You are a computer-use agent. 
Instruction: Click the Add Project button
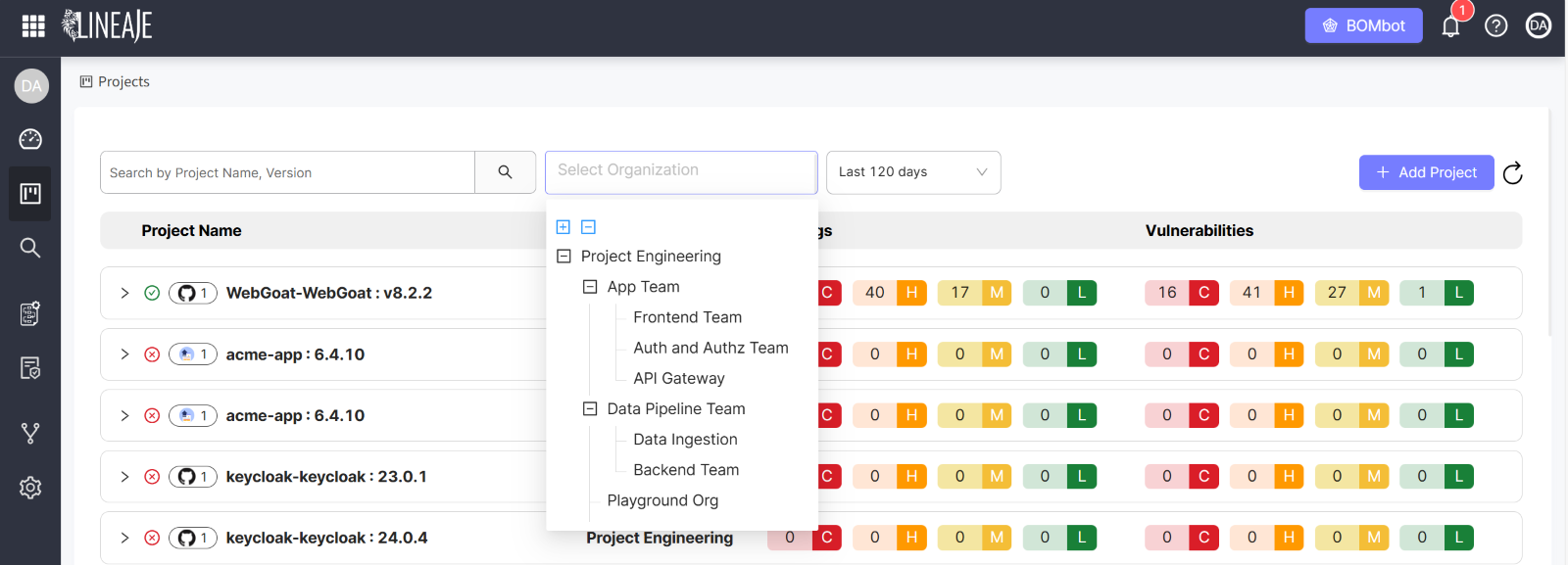coord(1427,172)
